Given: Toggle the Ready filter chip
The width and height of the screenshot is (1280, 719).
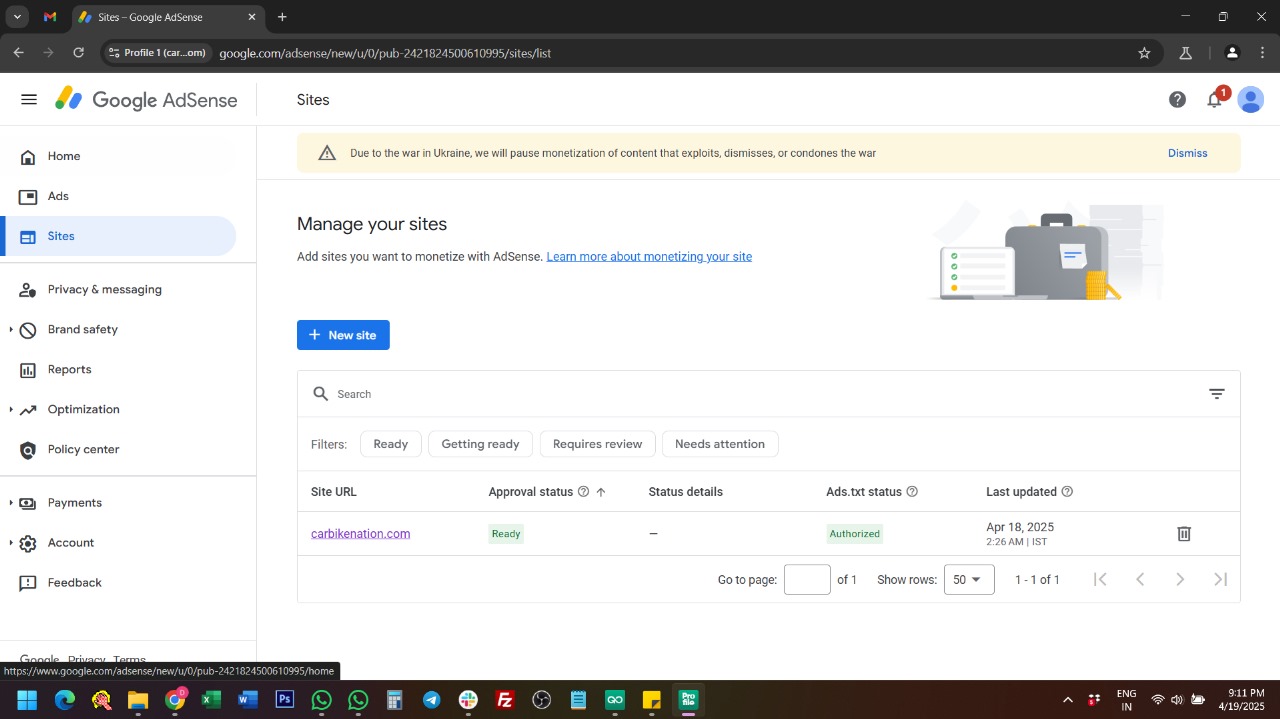Looking at the screenshot, I should (x=391, y=444).
